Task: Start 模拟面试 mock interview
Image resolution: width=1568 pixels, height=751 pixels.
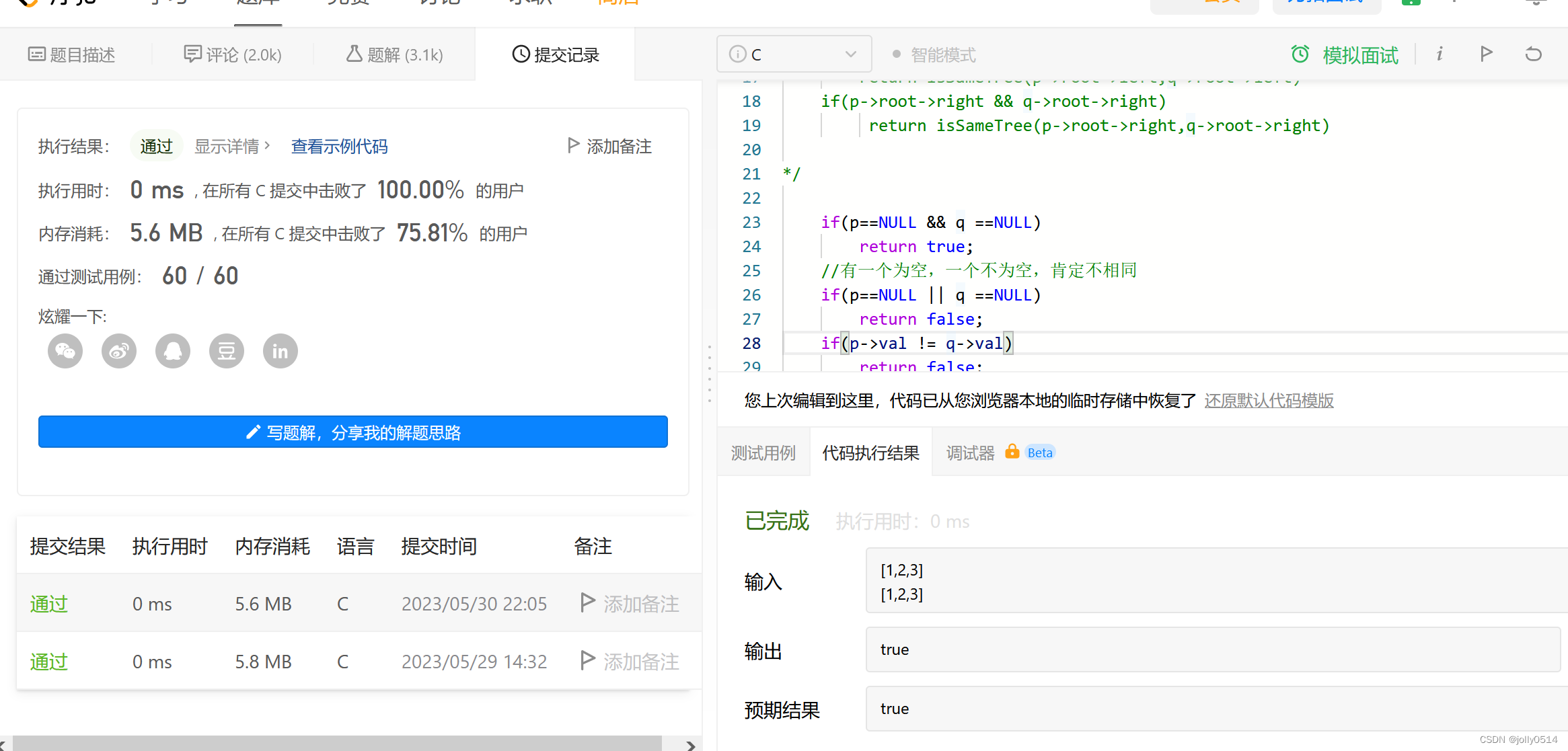Action: pos(1359,54)
